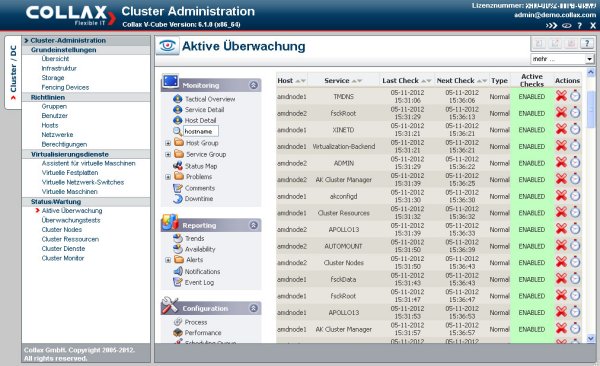Expand the Host Group tree node
Screen dimensions: 600x366
pyautogui.click(x=168, y=143)
